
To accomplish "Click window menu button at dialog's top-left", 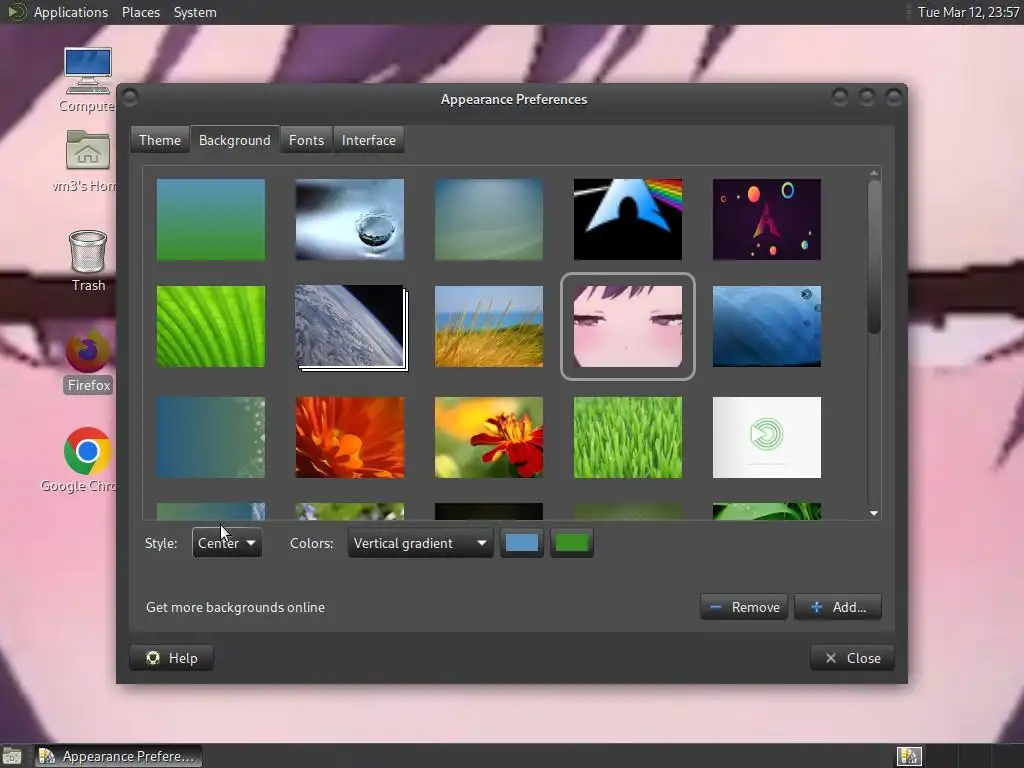I will coord(130,98).
